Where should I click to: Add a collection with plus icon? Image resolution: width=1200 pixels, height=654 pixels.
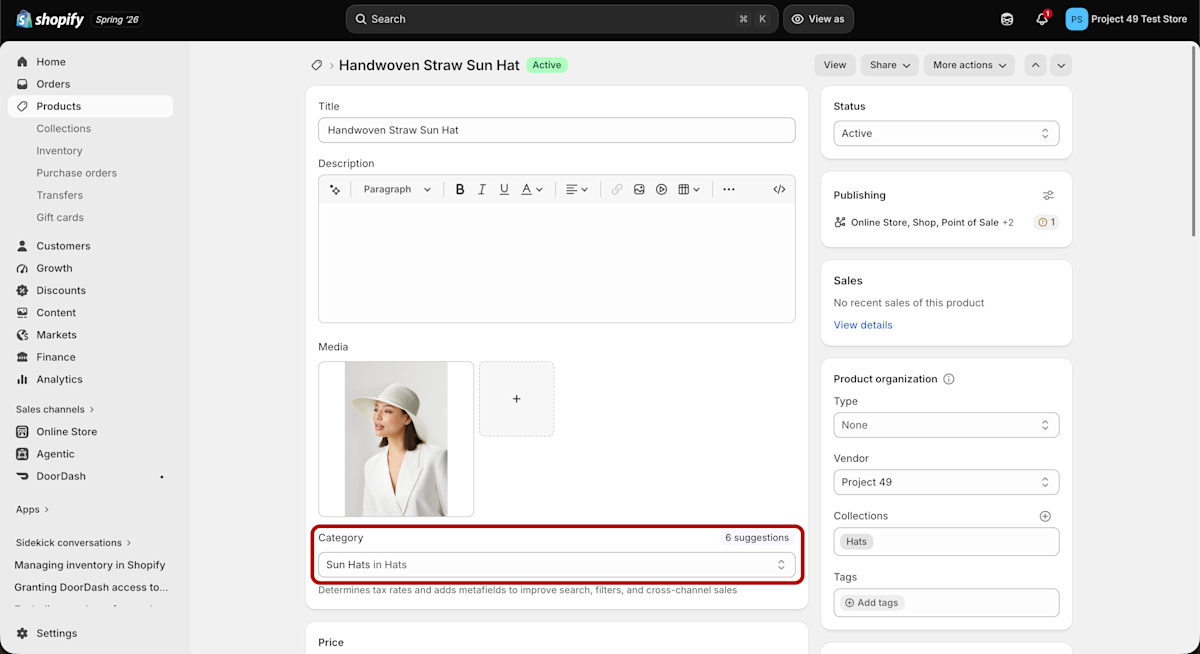pos(1045,516)
